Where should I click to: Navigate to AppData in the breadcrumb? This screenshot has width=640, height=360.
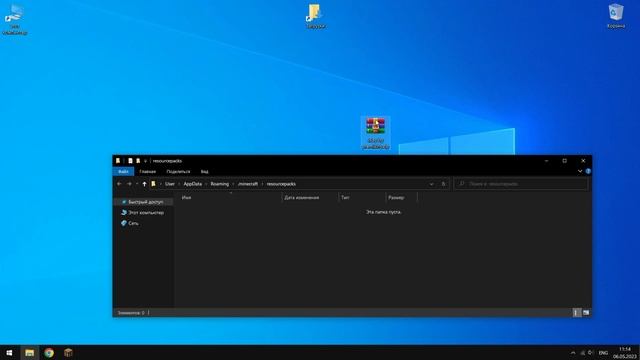coord(193,184)
